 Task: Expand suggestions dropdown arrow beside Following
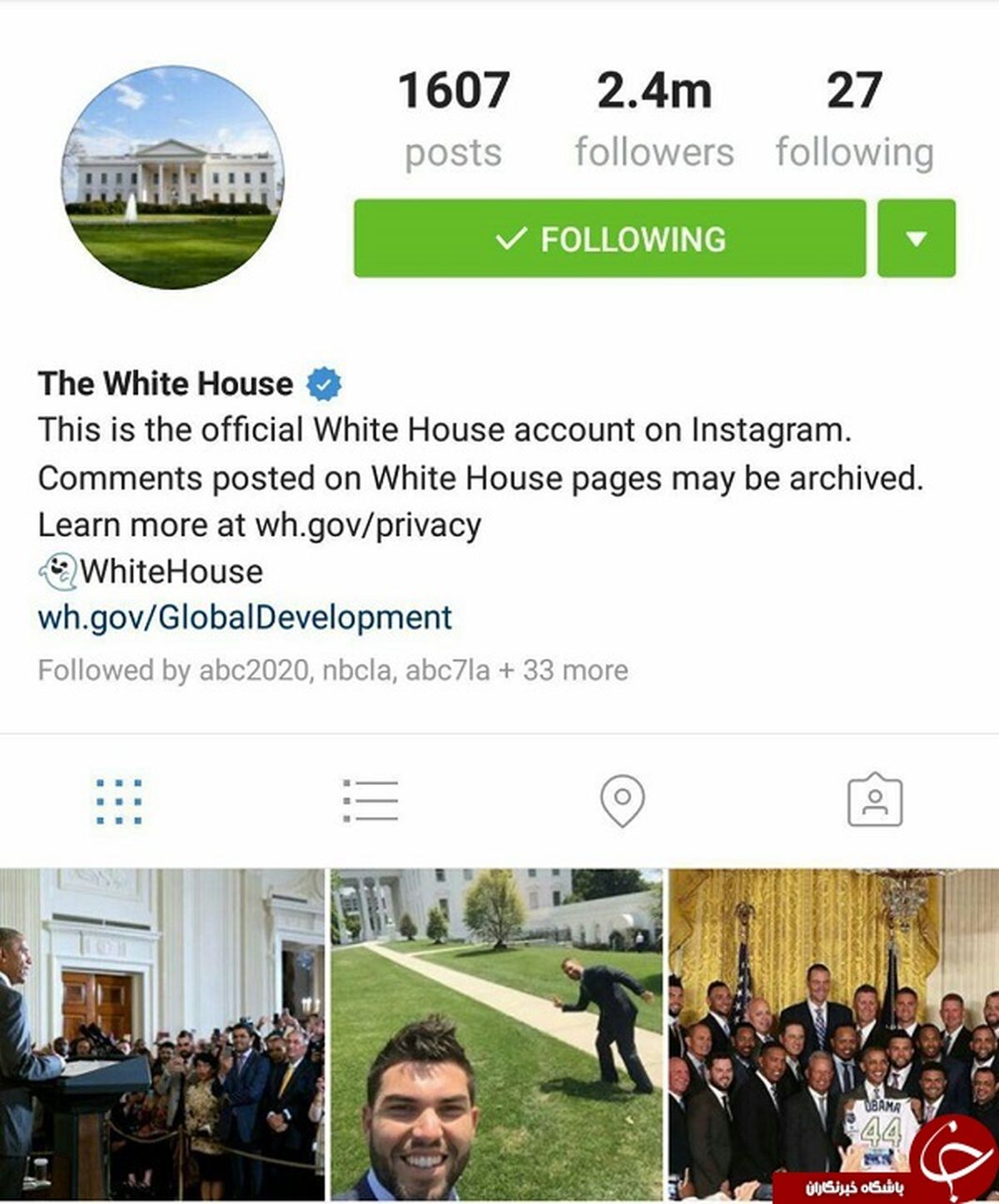click(917, 238)
